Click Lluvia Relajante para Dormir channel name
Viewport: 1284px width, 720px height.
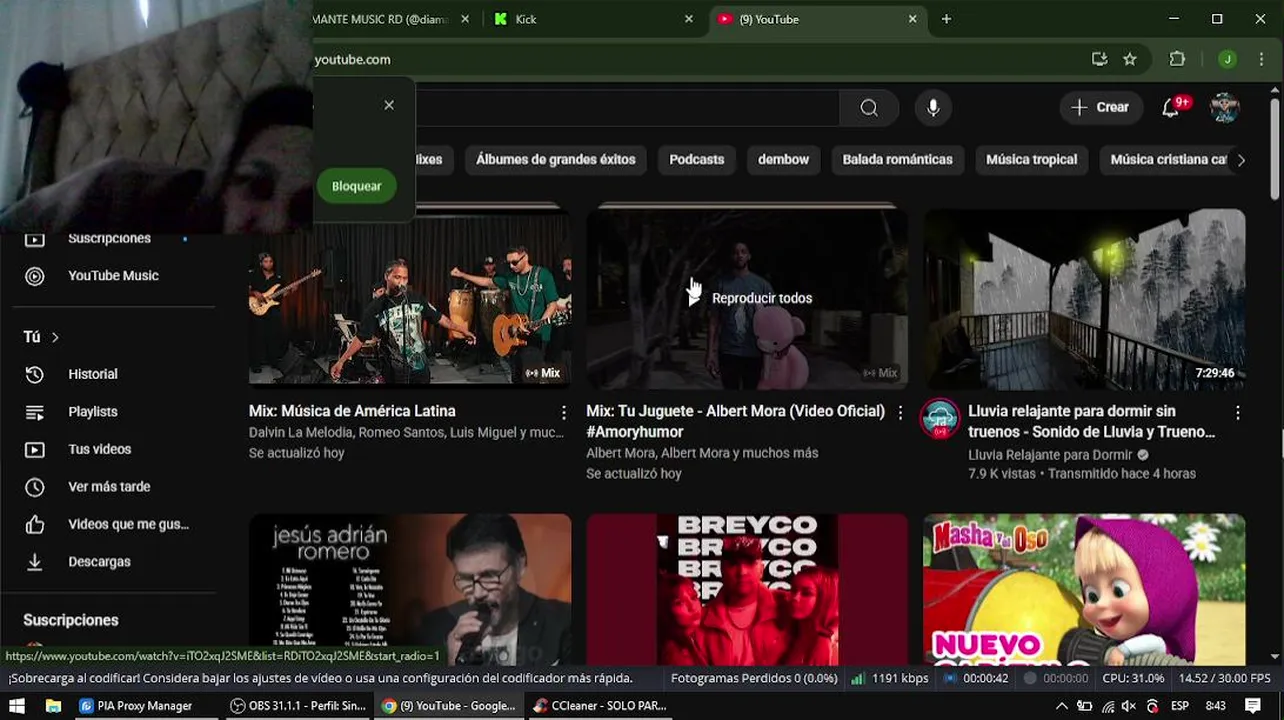(x=1050, y=454)
